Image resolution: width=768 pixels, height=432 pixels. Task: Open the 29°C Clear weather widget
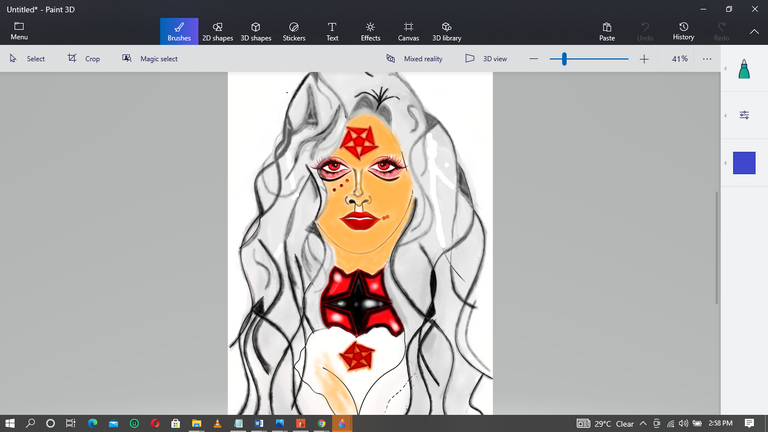pyautogui.click(x=605, y=423)
